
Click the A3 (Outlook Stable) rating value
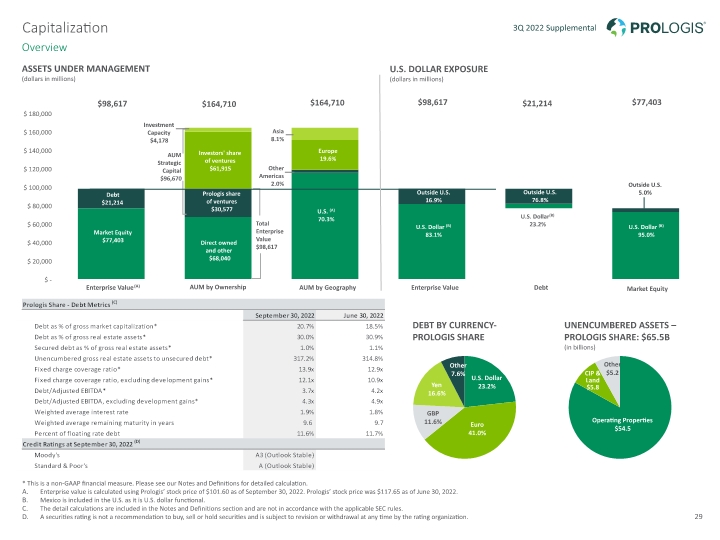pos(285,455)
